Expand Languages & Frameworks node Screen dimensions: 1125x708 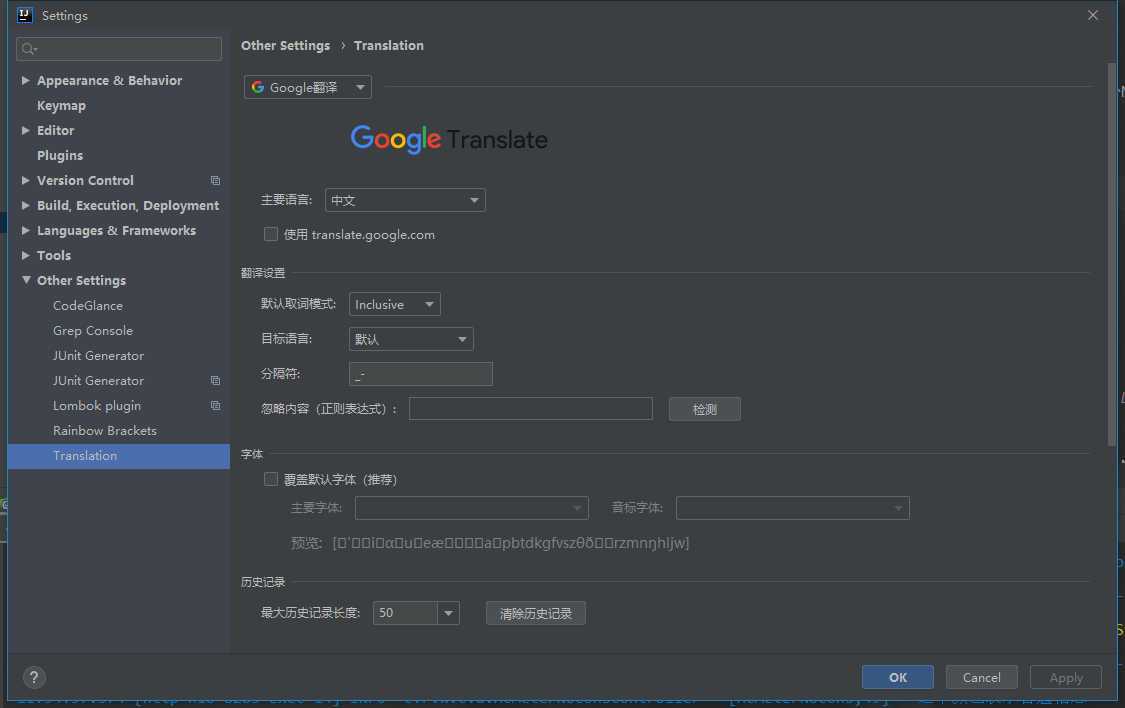26,231
